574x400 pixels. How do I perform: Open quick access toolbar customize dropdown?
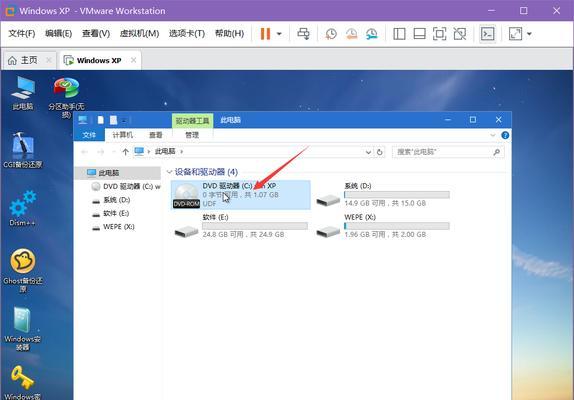[x=124, y=120]
